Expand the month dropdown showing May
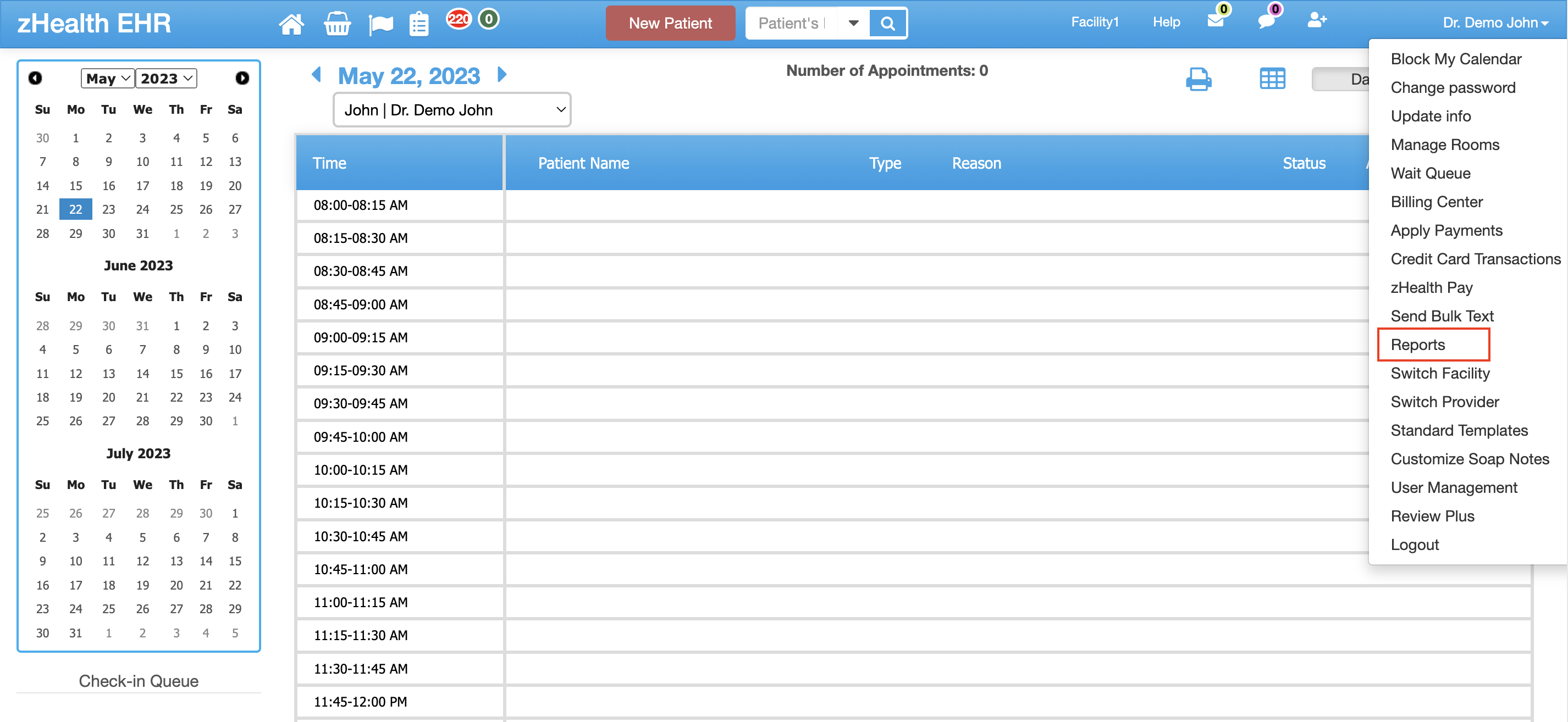This screenshot has height=722, width=1568. tap(108, 79)
